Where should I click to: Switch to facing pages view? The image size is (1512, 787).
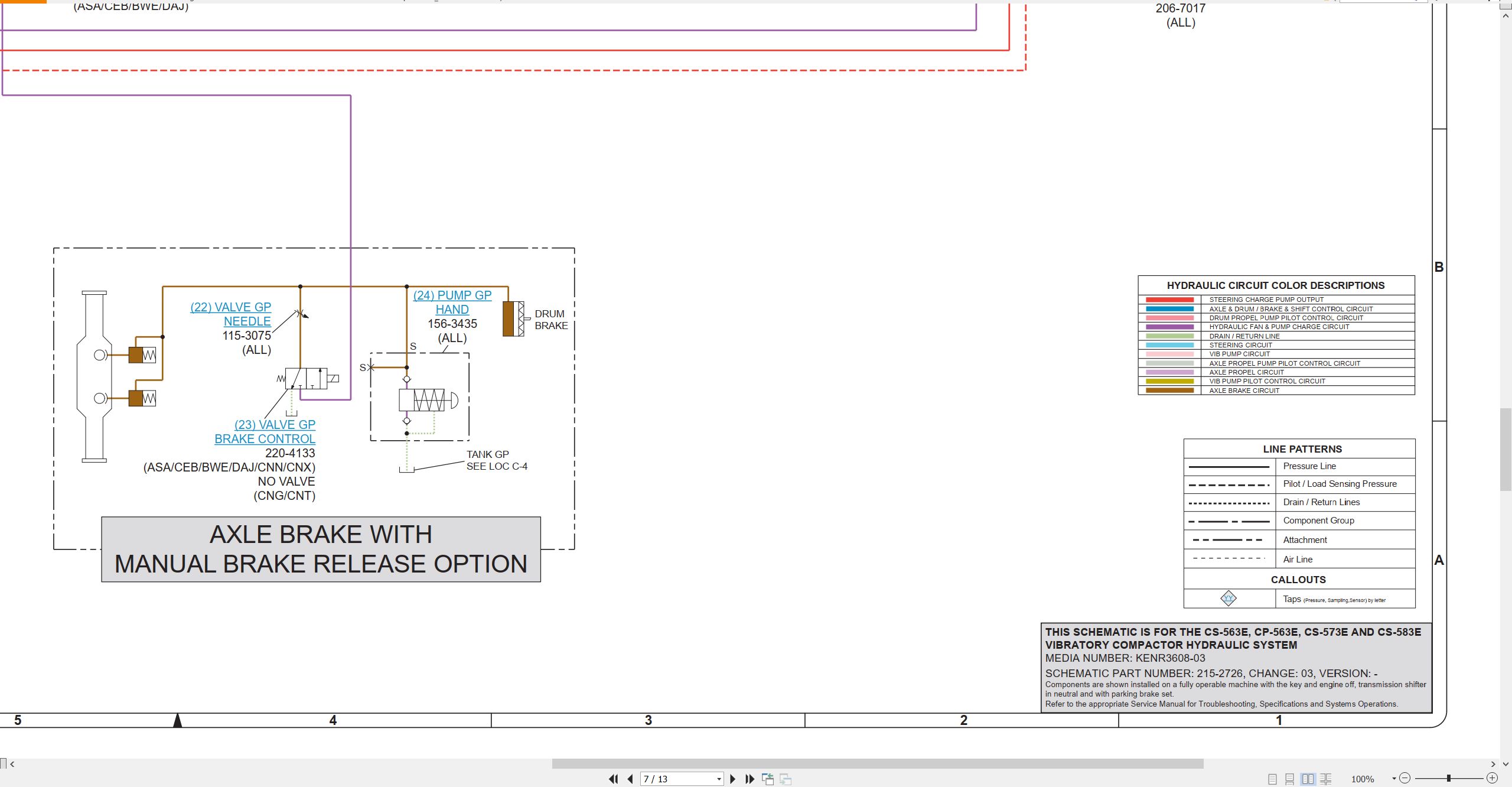[1308, 779]
